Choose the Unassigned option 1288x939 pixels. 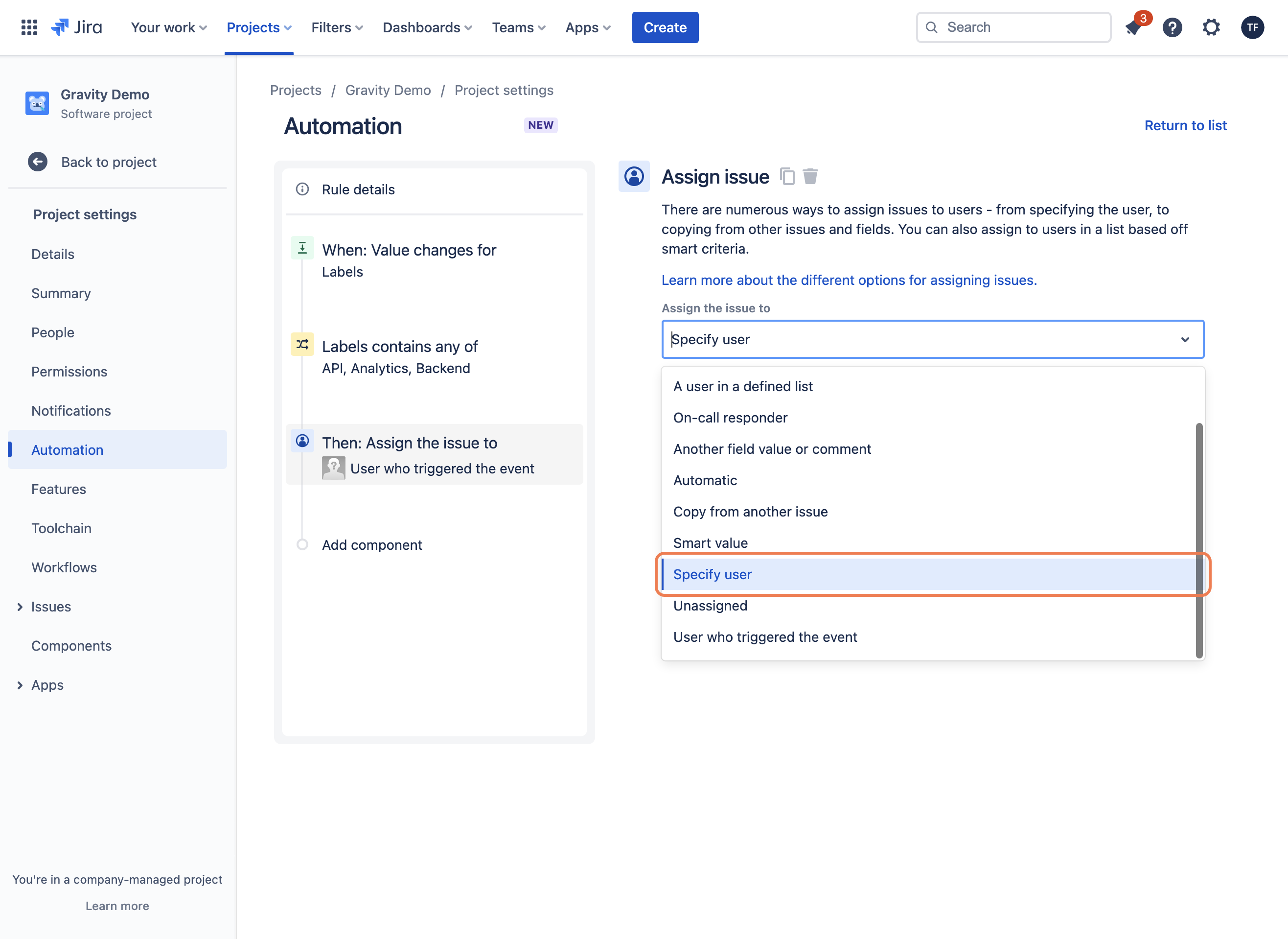[929, 606]
